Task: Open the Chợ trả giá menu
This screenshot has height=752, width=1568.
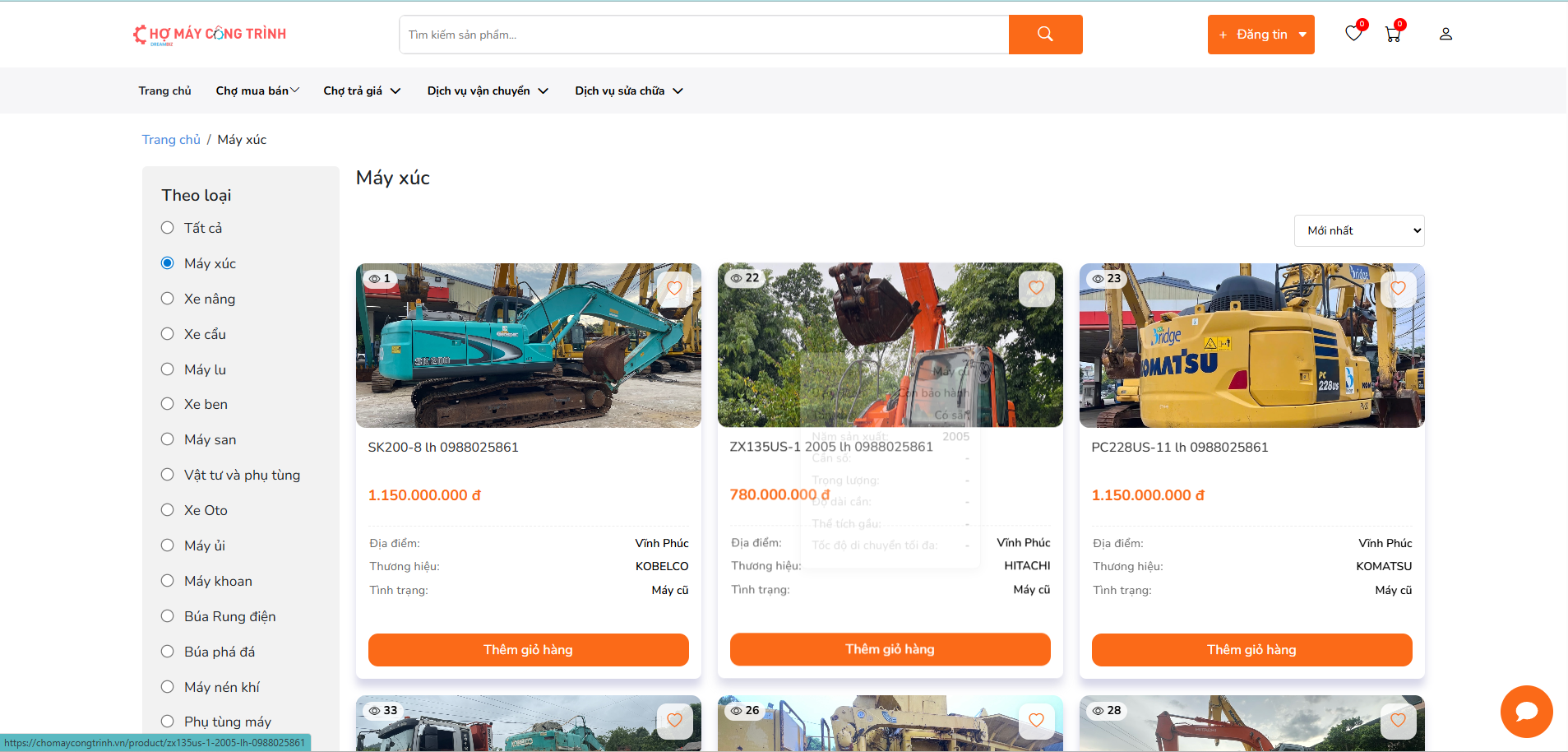Action: coord(362,91)
